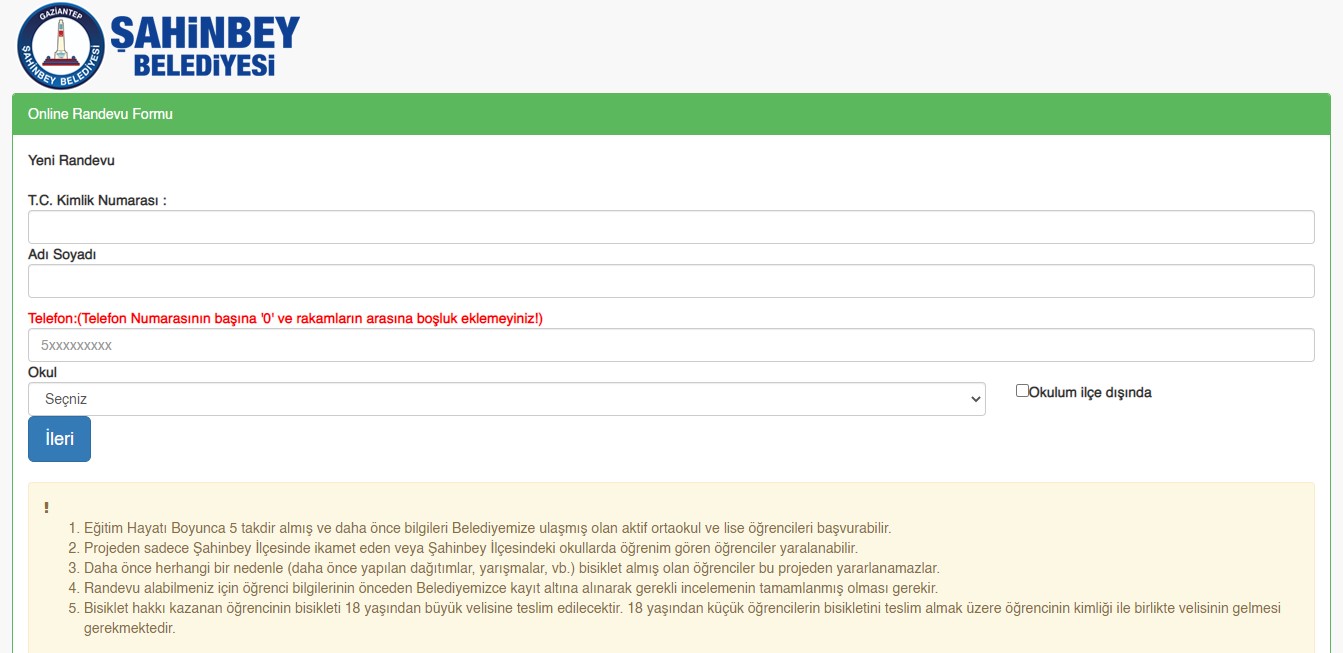
Task: Click the red Telefon warning label
Action: click(285, 318)
